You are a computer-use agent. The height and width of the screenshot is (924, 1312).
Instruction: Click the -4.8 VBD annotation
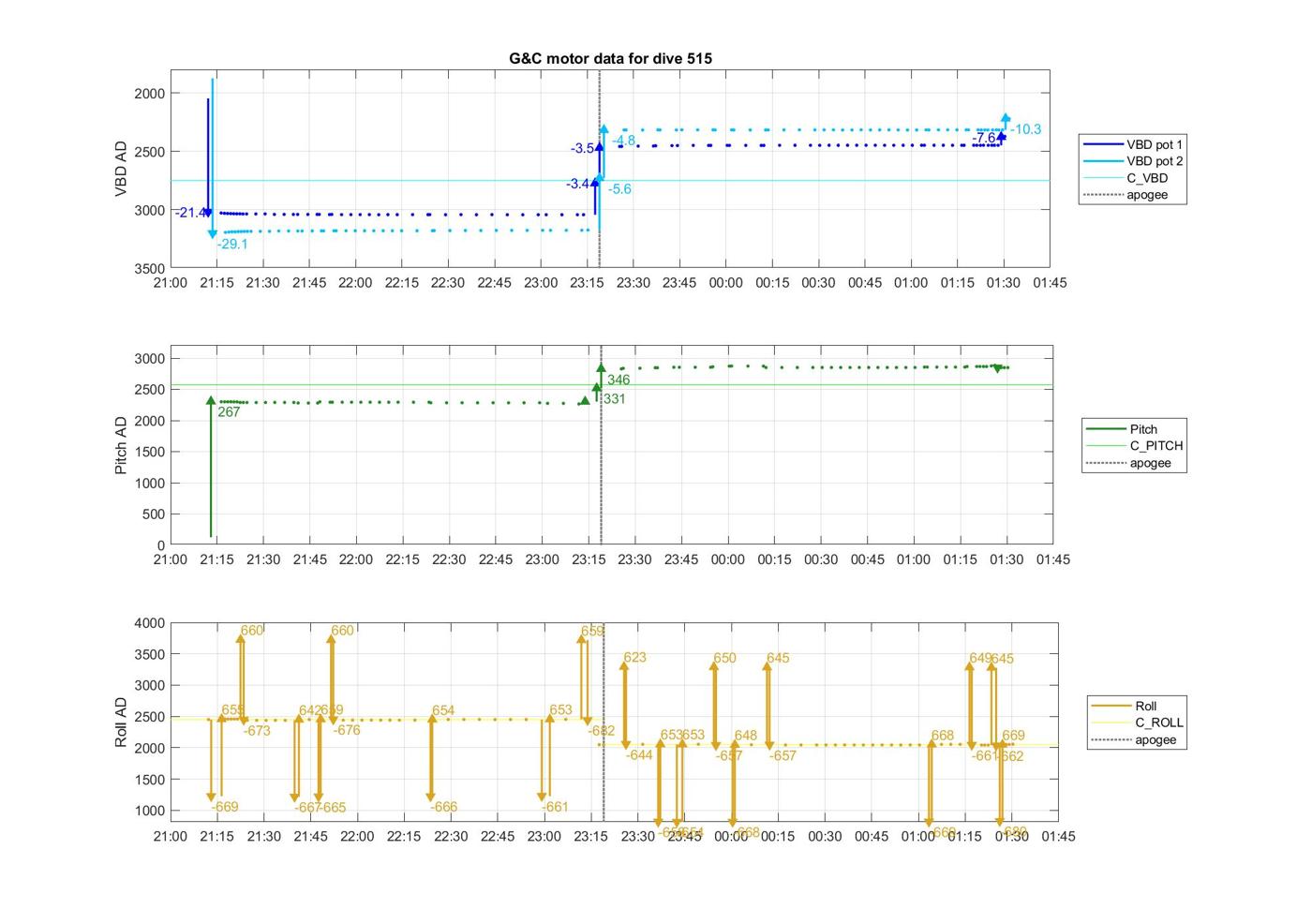click(x=624, y=141)
